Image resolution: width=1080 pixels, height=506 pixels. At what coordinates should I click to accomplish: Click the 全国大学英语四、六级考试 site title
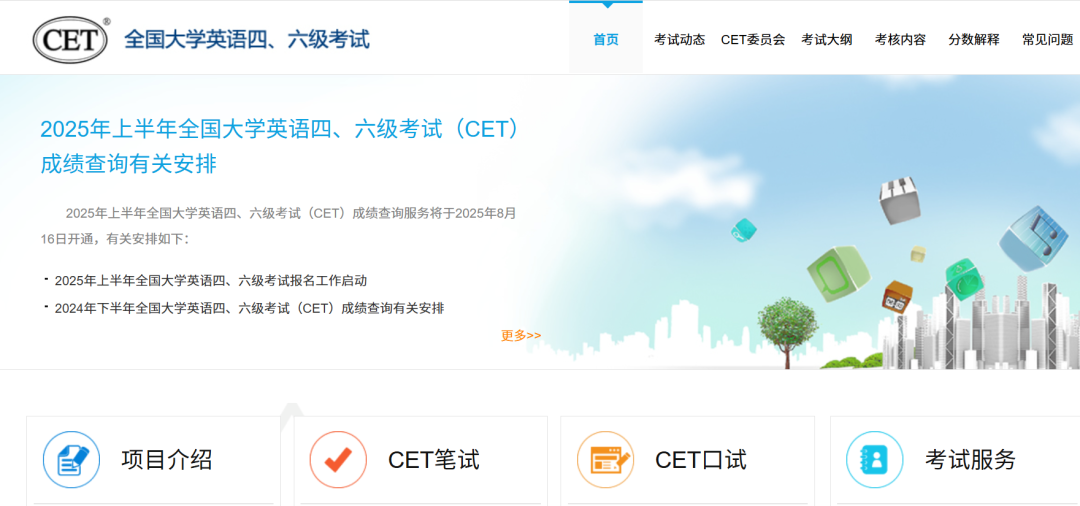pos(247,40)
